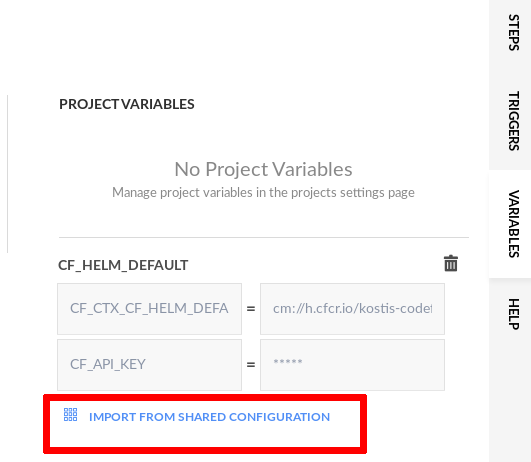Click the masked ***** value field
Viewport: 531px width, 462px height.
coord(352,365)
